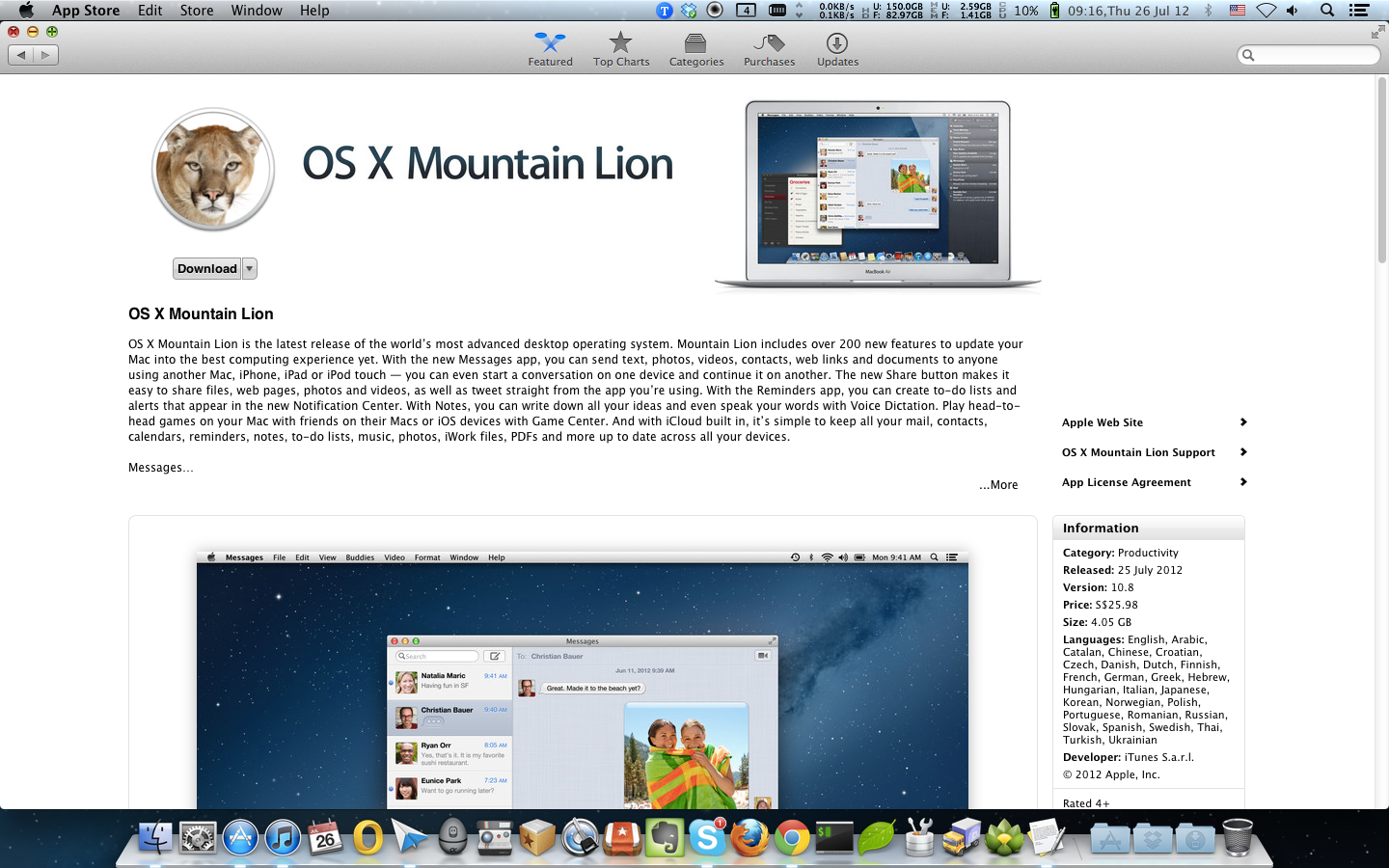The height and width of the screenshot is (868, 1389).
Task: Open the Applications folder stack in the Dock
Action: (1110, 838)
